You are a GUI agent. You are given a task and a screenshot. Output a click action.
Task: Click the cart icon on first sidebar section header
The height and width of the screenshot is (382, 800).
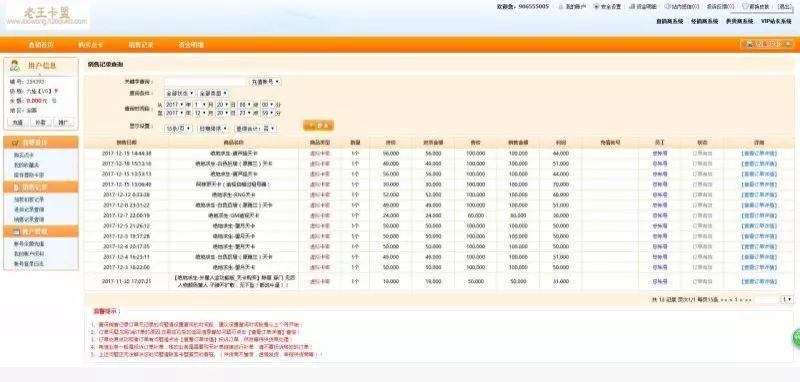tap(15, 142)
